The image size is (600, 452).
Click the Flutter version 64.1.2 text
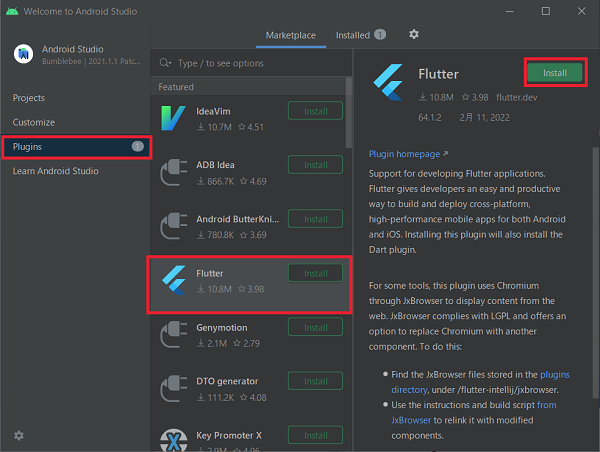(x=430, y=117)
